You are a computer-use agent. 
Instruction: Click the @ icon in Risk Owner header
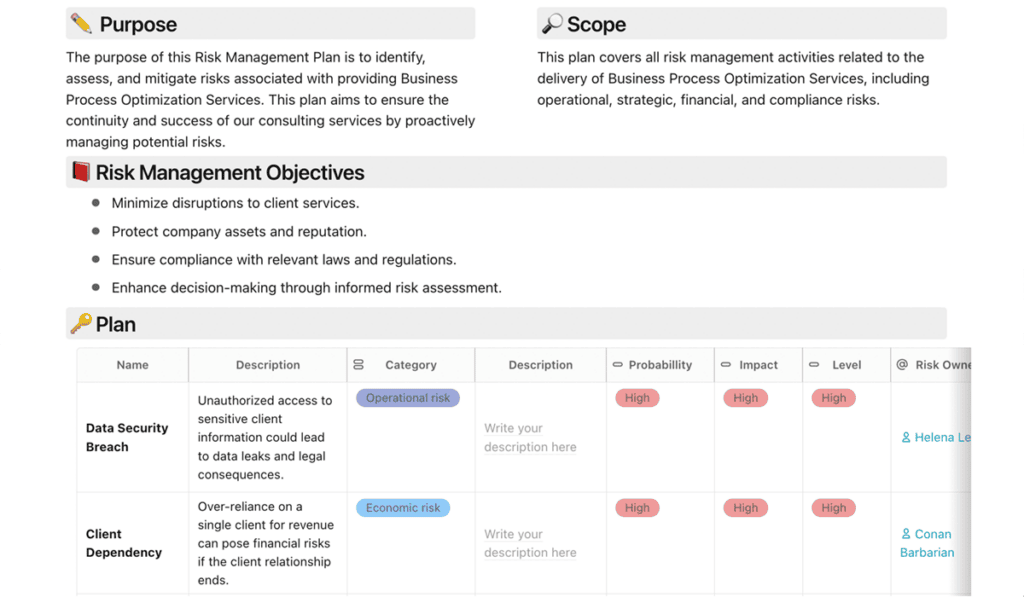click(902, 364)
